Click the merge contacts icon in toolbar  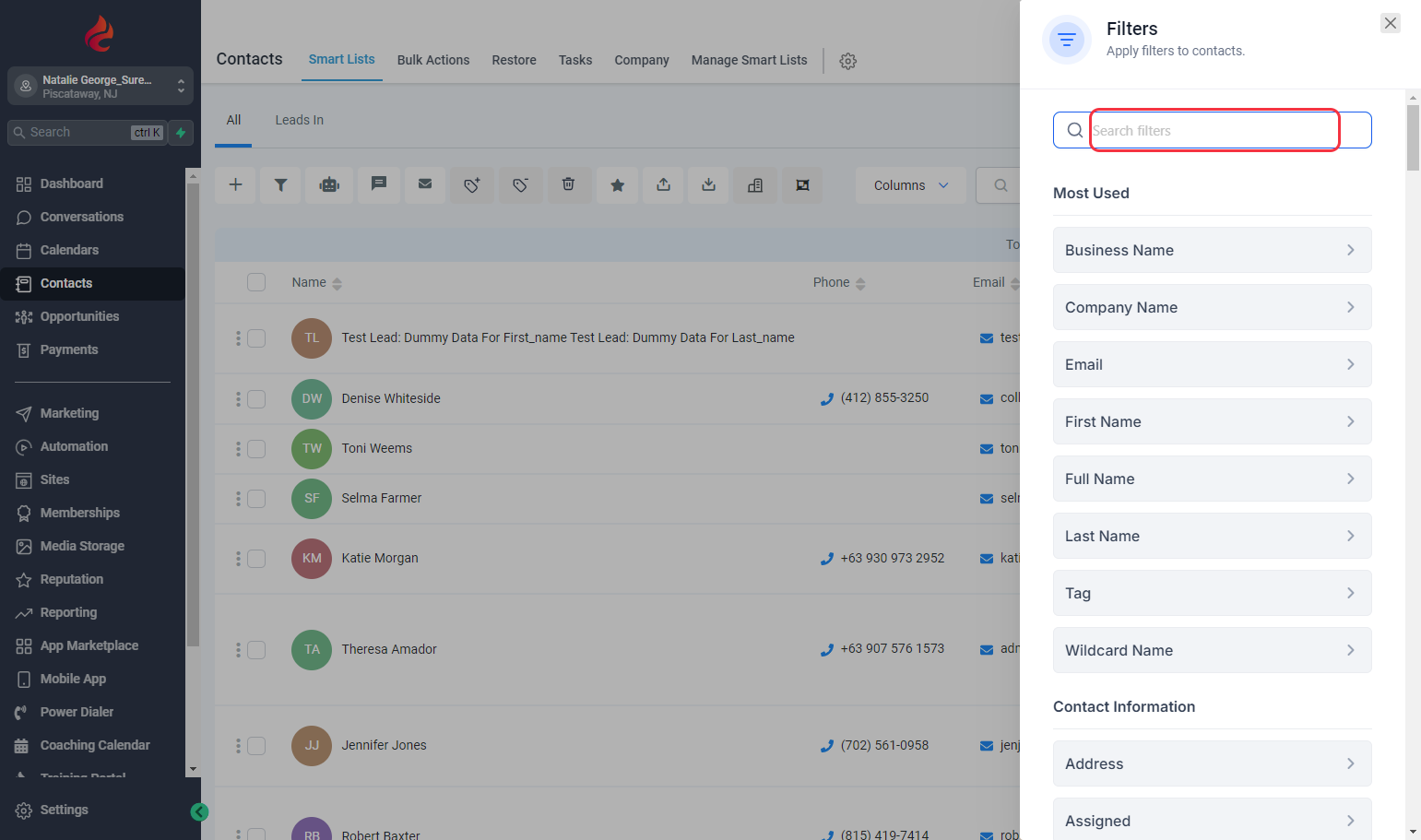coord(802,185)
